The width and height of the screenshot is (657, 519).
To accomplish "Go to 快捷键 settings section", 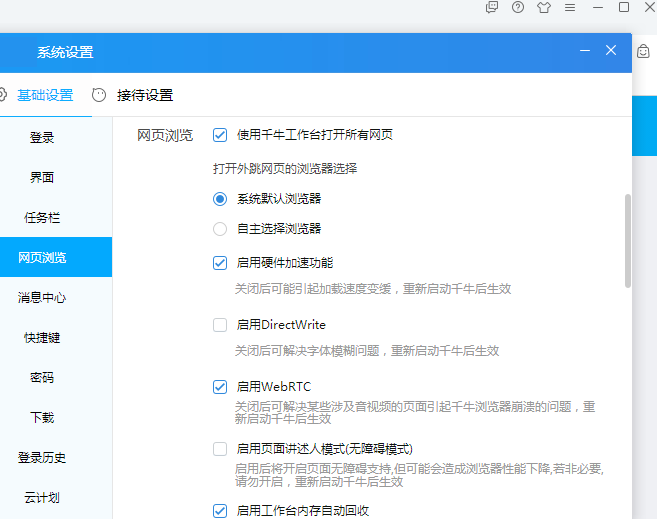I will tap(42, 337).
